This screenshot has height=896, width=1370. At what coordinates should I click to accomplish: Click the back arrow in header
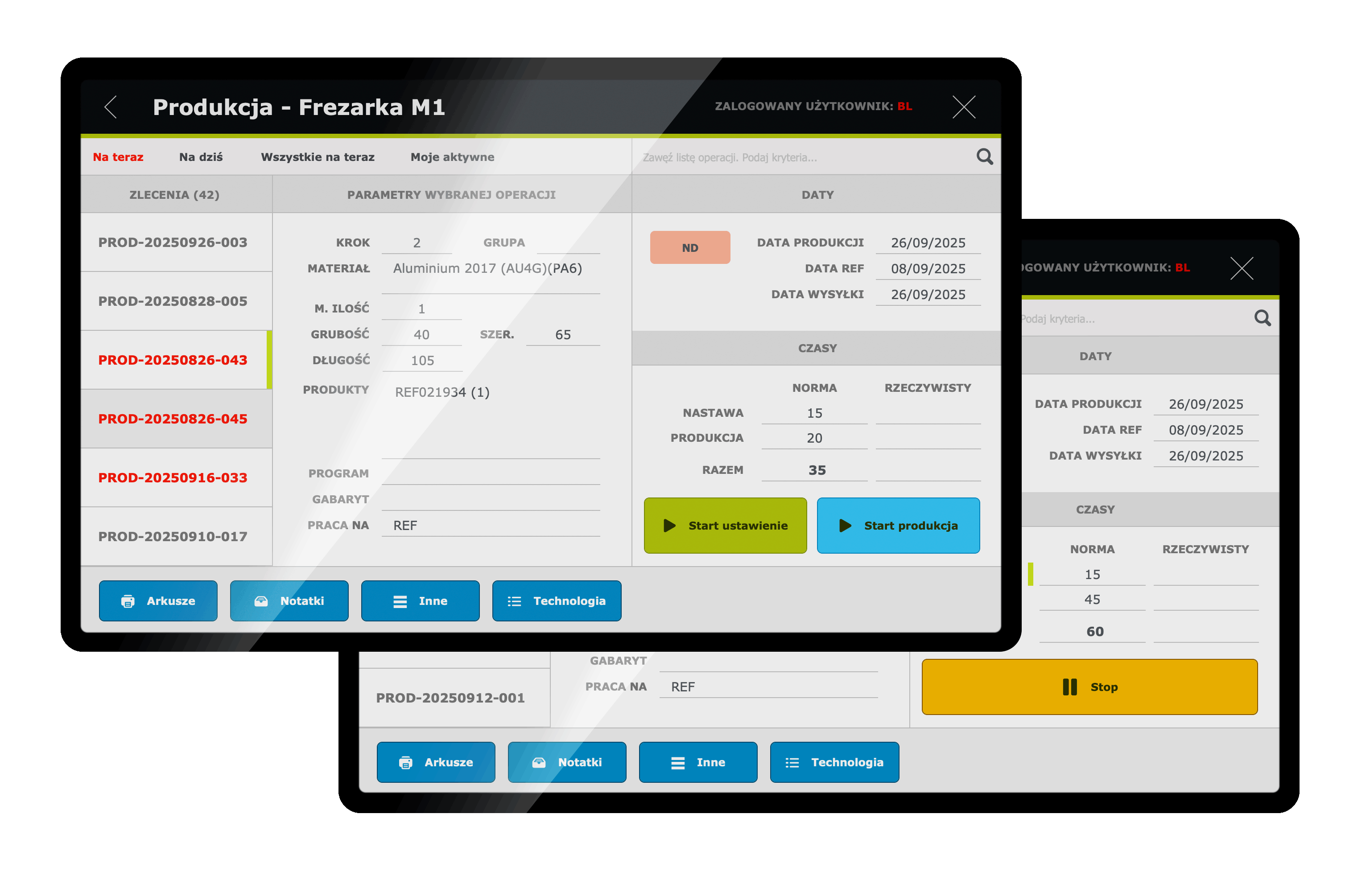pos(111,107)
